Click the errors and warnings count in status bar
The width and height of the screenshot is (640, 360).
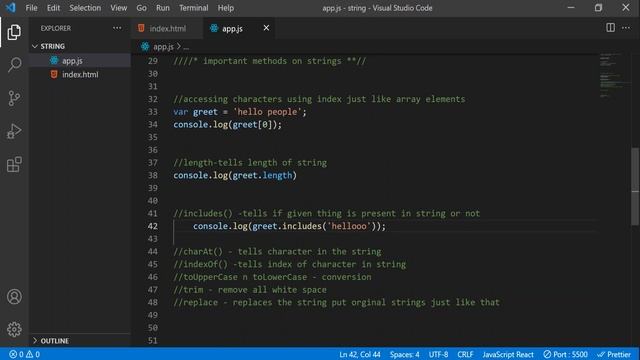[x=24, y=354]
